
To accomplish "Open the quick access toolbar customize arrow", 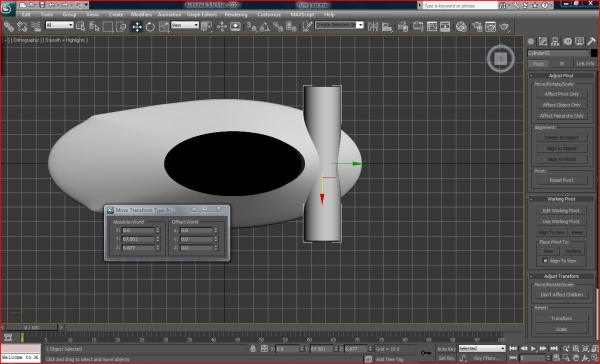I will [x=86, y=5].
